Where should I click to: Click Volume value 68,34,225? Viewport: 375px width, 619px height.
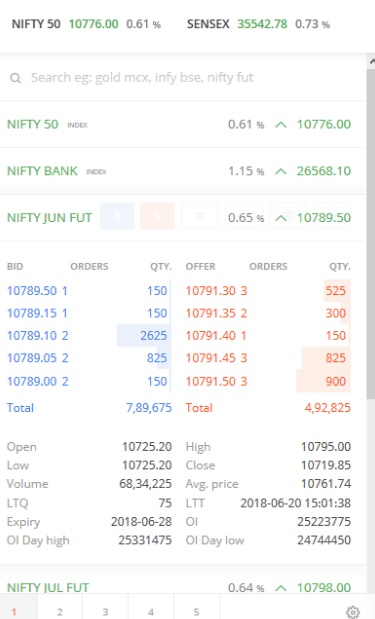[x=146, y=484]
